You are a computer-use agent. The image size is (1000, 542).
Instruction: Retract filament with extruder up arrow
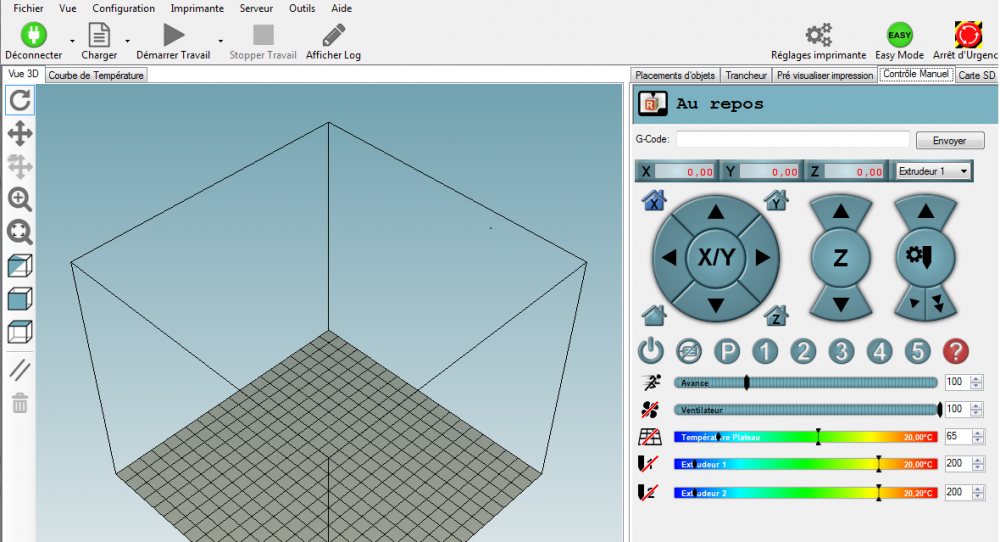coord(925,212)
